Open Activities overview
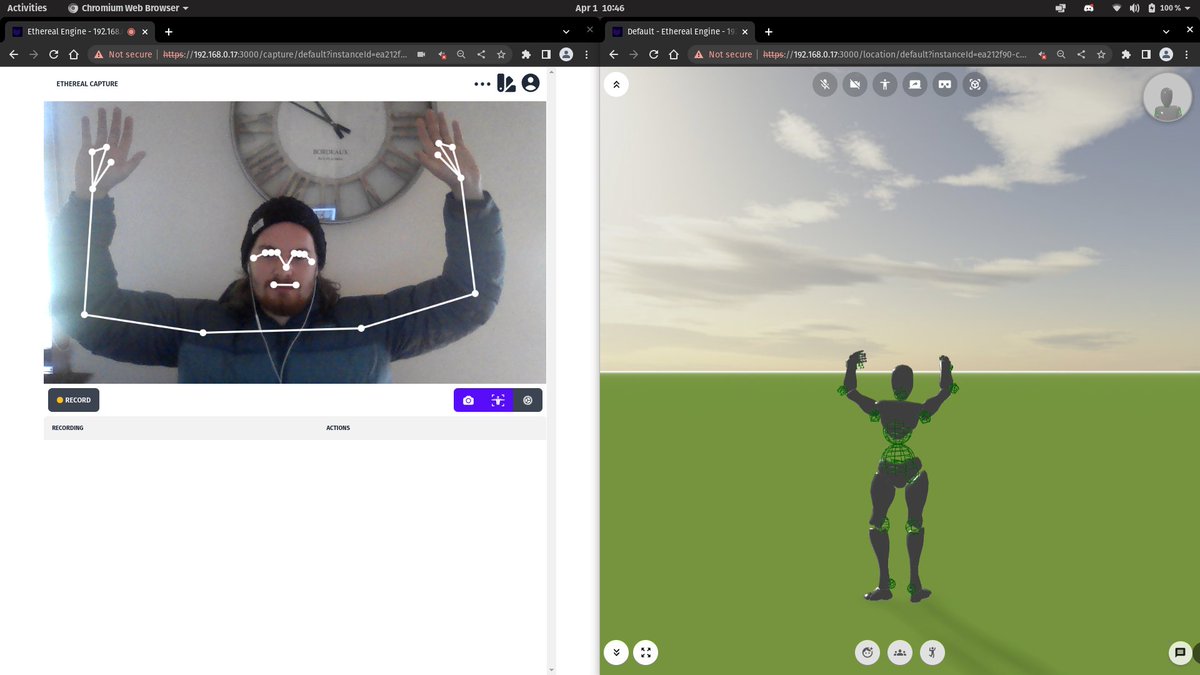1200x675 pixels. point(27,7)
